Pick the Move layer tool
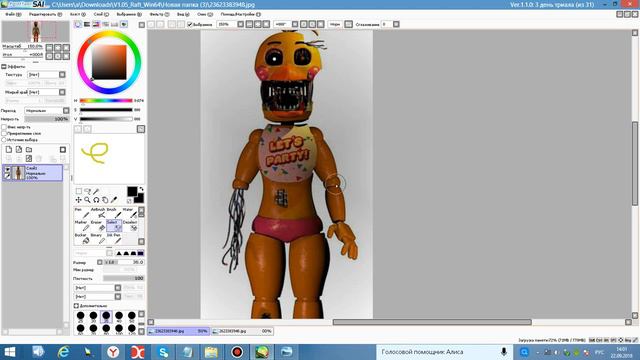The height and width of the screenshot is (360, 640). pyautogui.click(x=78, y=200)
